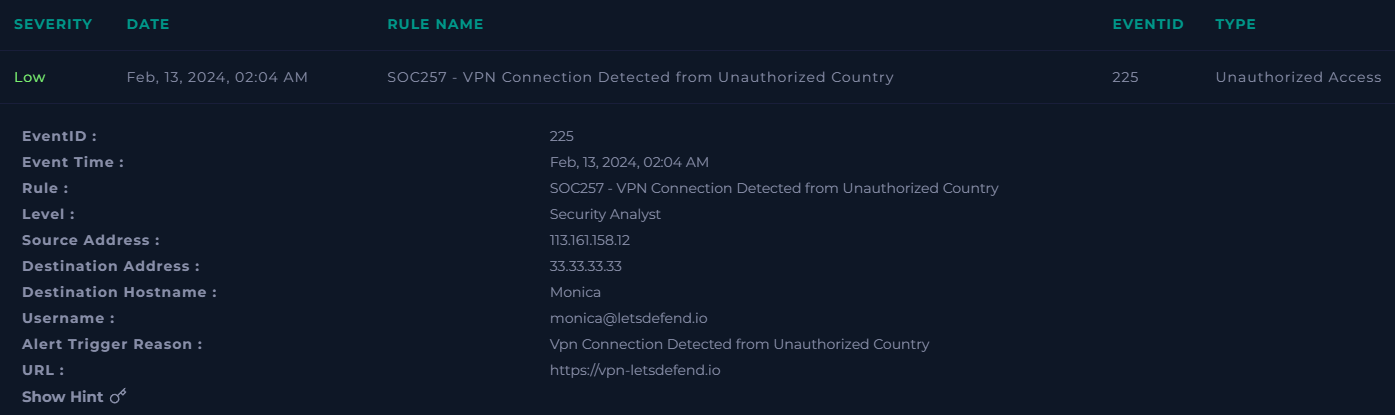This screenshot has height=415, width=1395.
Task: Click the key icon beside Show Hint
Action: 118,397
